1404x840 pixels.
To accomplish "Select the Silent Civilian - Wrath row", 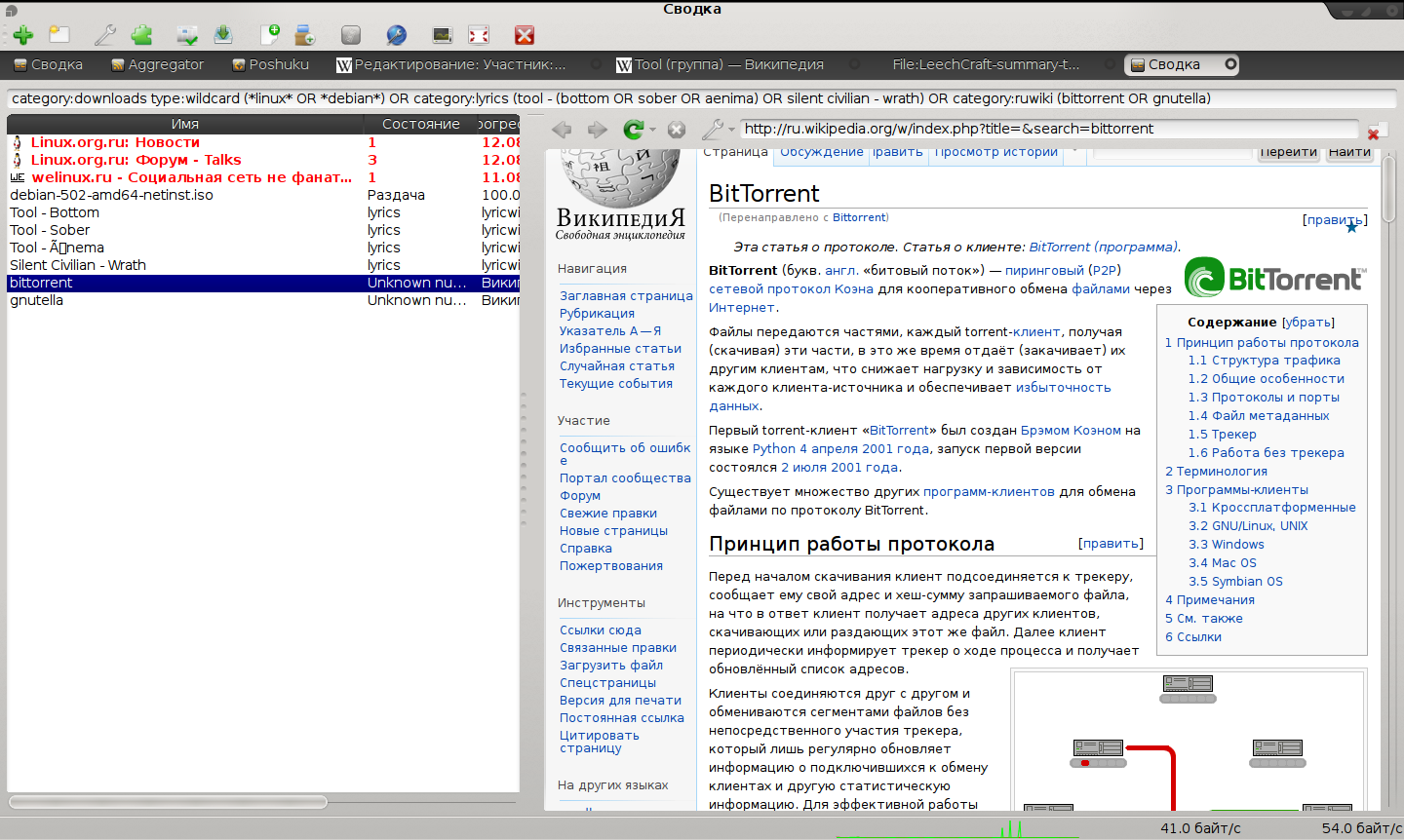I will [263, 265].
